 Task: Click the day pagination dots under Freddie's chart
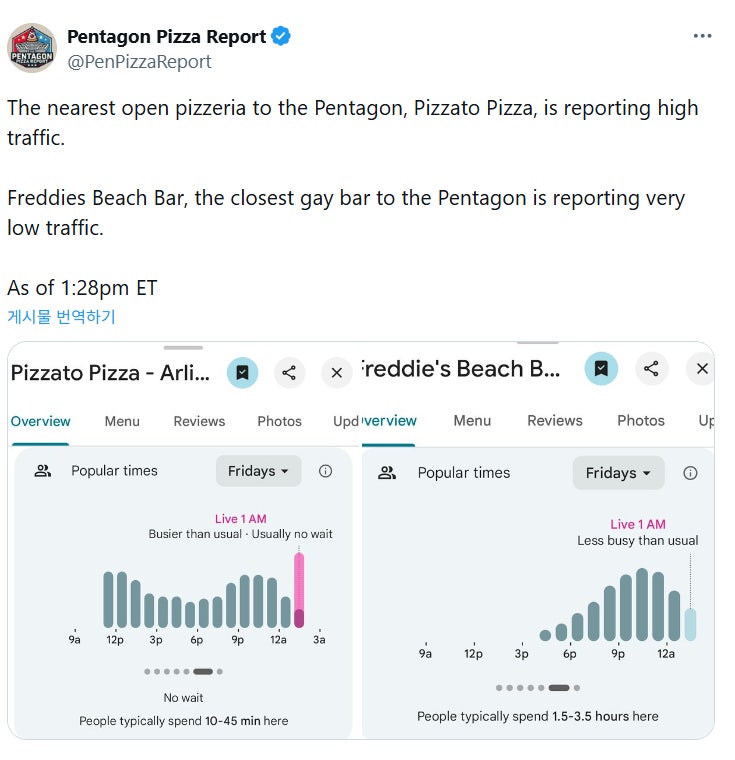coord(538,688)
